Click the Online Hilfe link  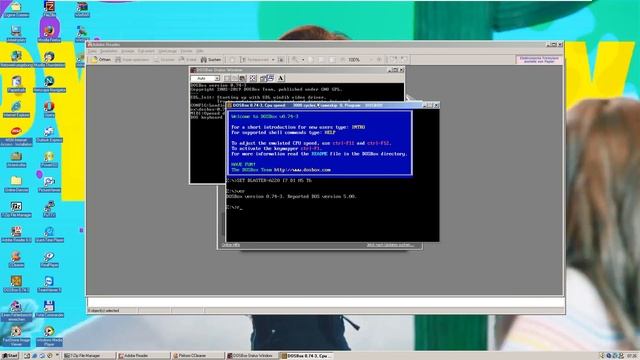pyautogui.click(x=231, y=245)
